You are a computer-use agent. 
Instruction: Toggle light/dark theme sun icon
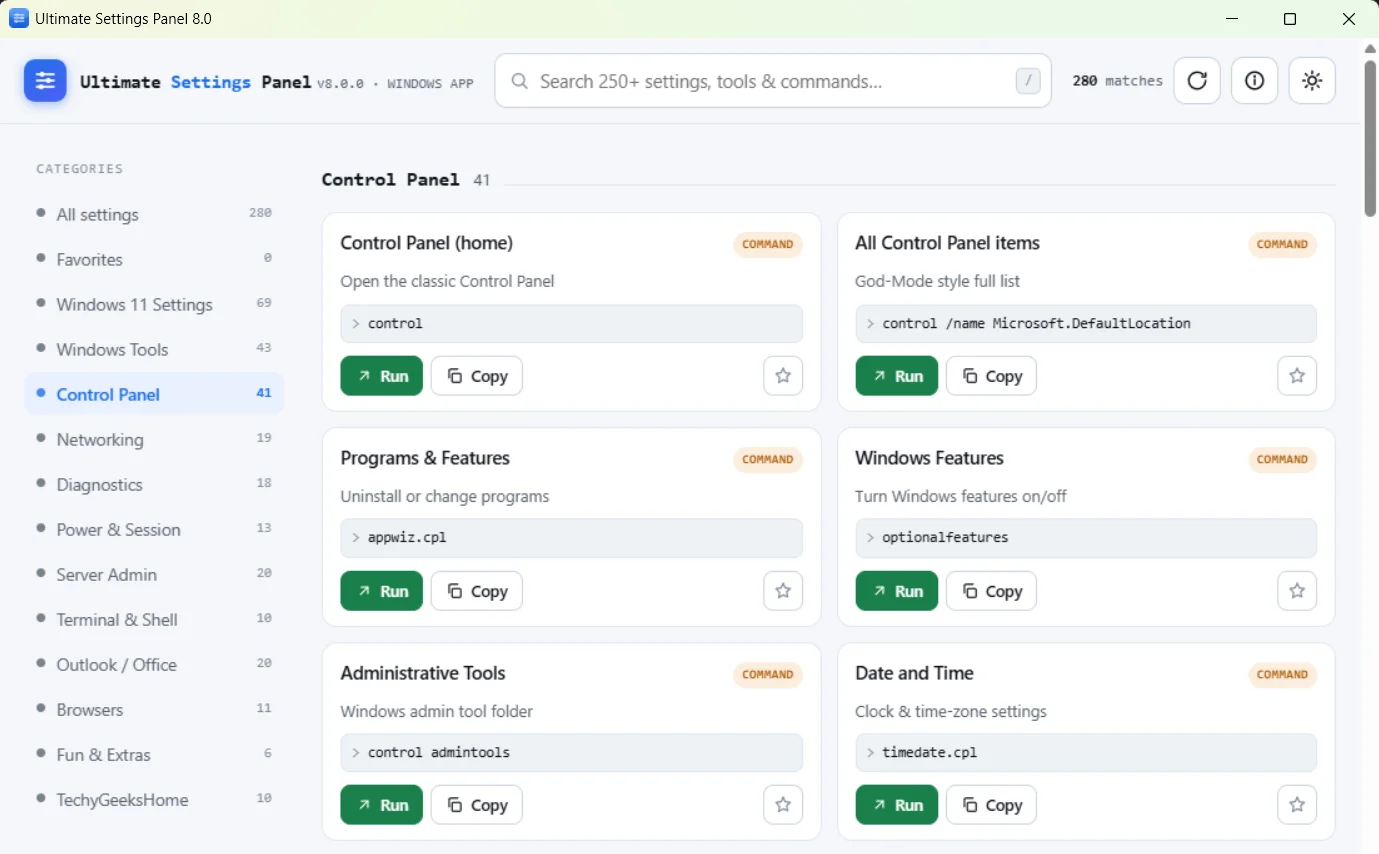(x=1313, y=81)
